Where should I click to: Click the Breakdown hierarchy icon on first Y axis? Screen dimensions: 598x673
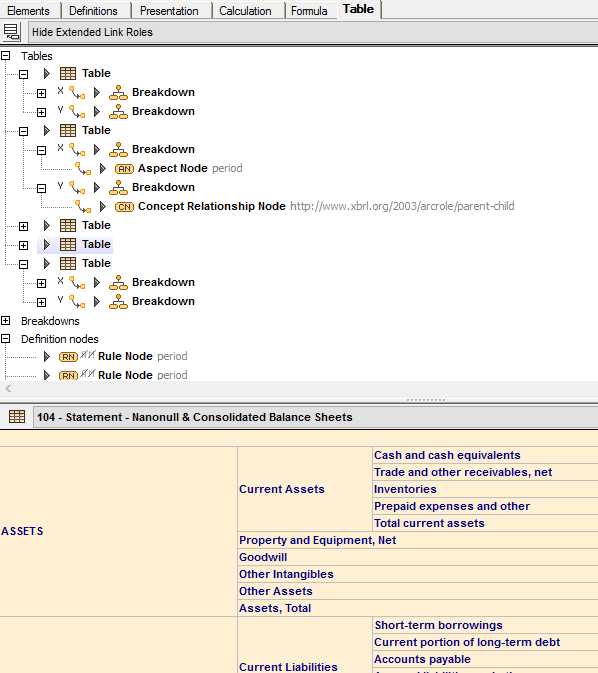click(x=118, y=112)
